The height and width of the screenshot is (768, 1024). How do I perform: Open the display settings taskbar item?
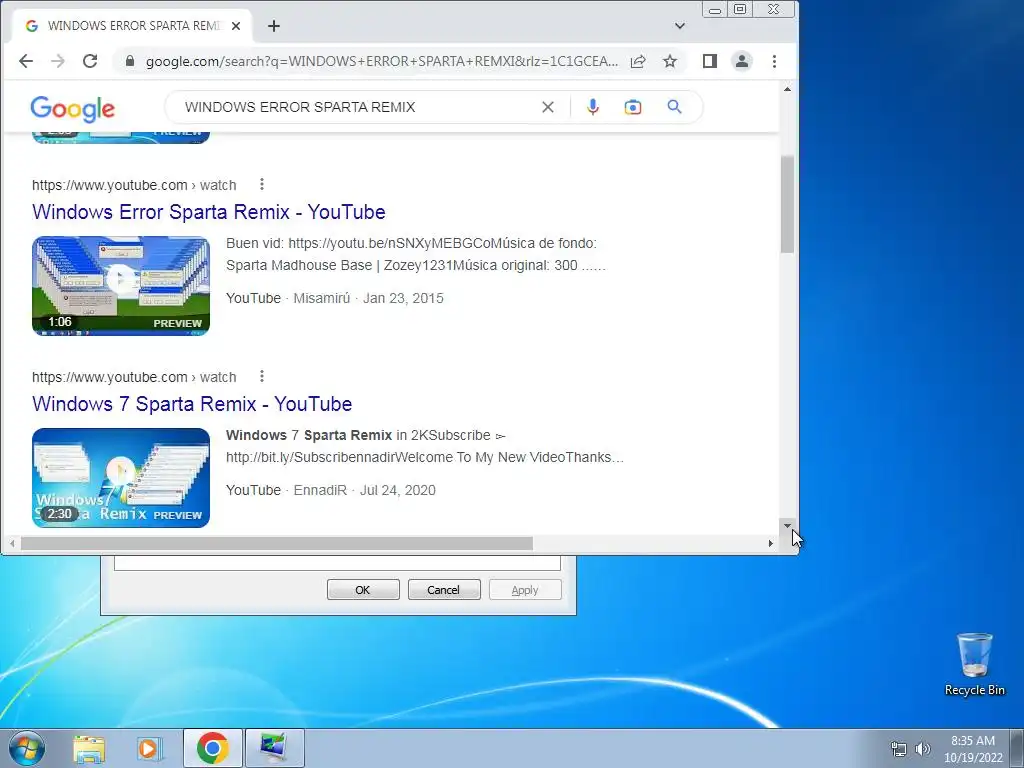pyautogui.click(x=274, y=748)
